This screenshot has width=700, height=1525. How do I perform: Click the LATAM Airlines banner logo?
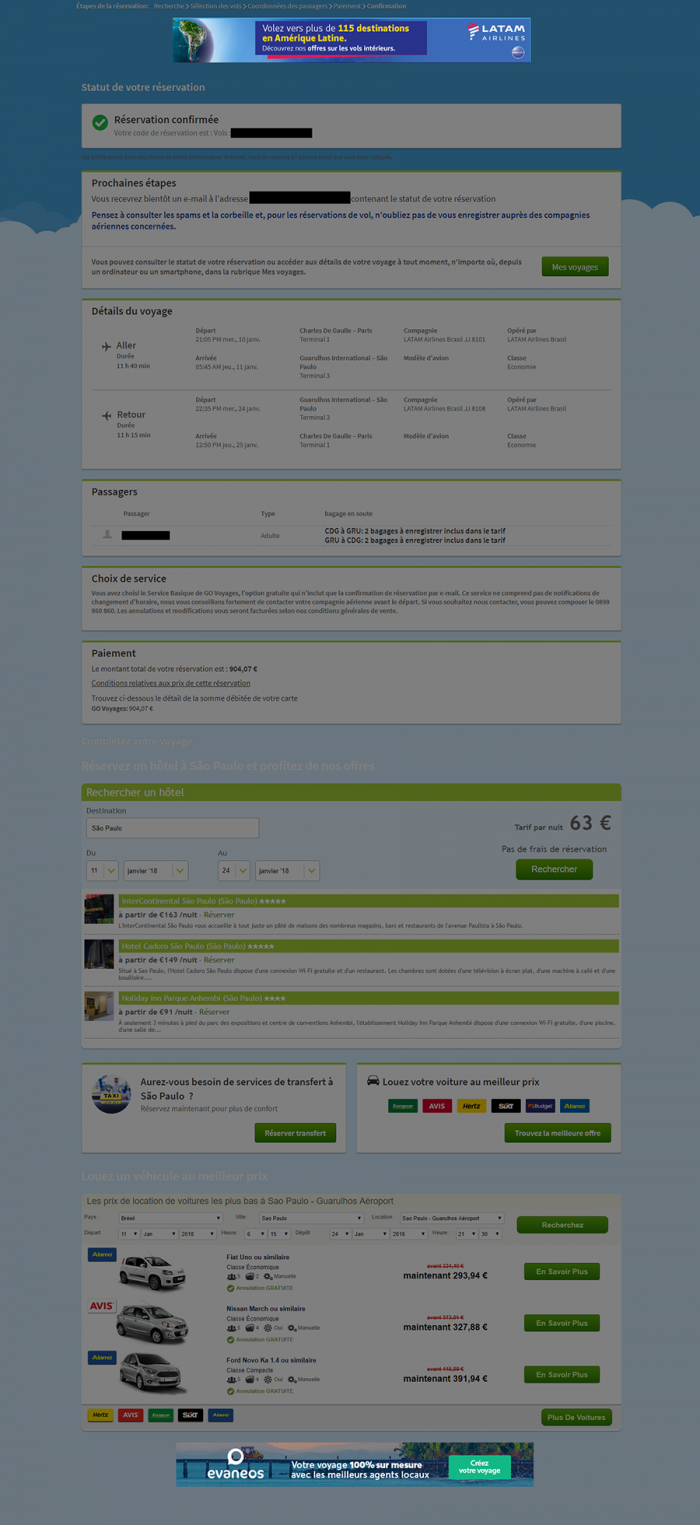tap(496, 35)
